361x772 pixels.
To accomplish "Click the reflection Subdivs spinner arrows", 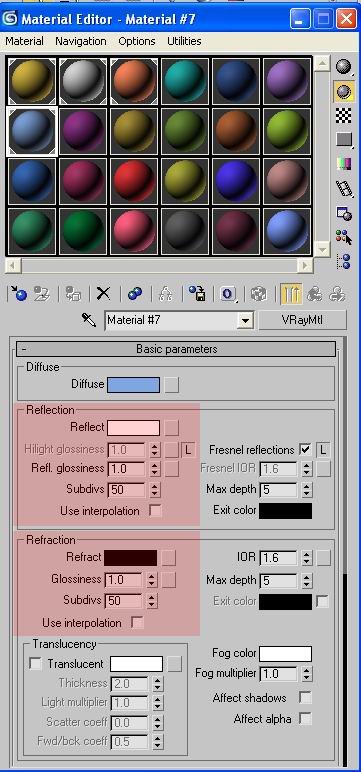I will 155,489.
